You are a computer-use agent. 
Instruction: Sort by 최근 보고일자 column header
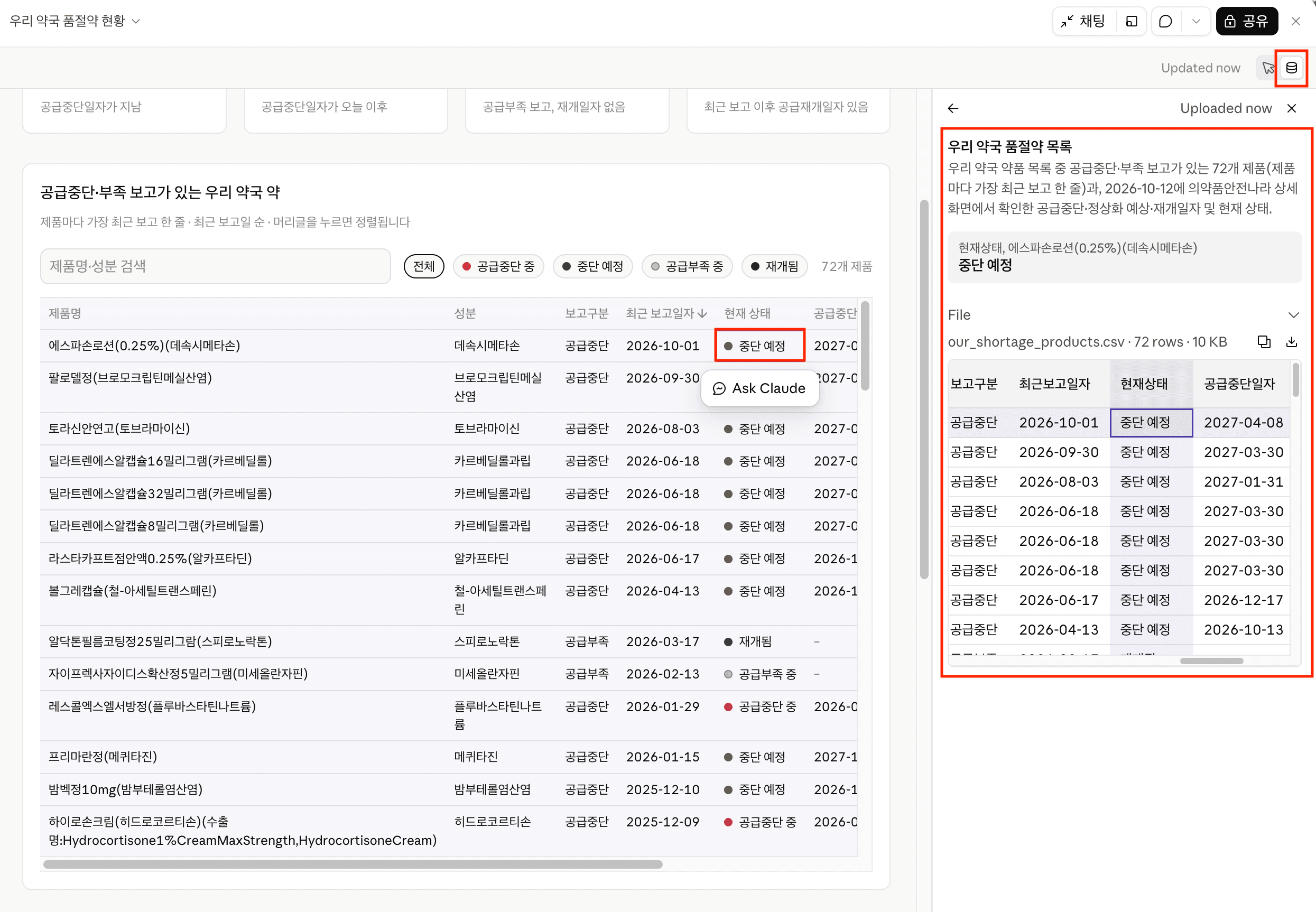tap(666, 313)
